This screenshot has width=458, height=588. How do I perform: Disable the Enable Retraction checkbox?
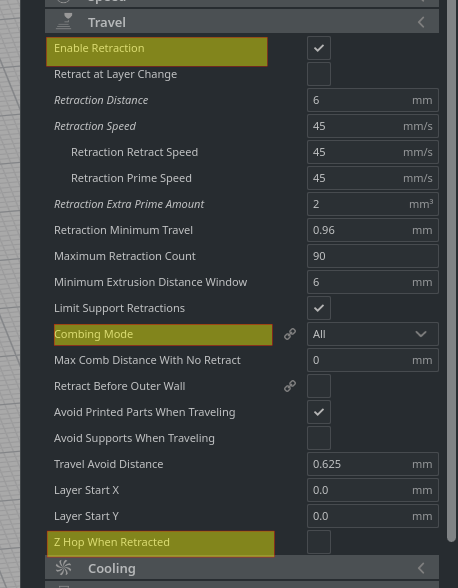[x=319, y=48]
